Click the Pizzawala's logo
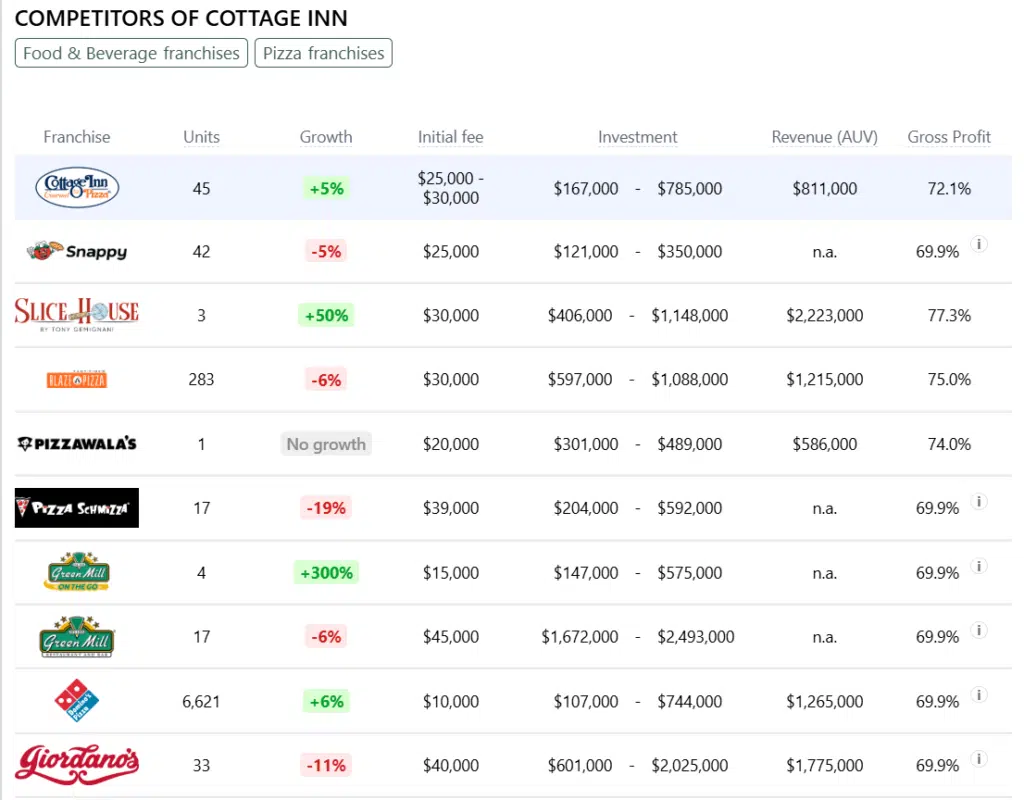 [77, 443]
